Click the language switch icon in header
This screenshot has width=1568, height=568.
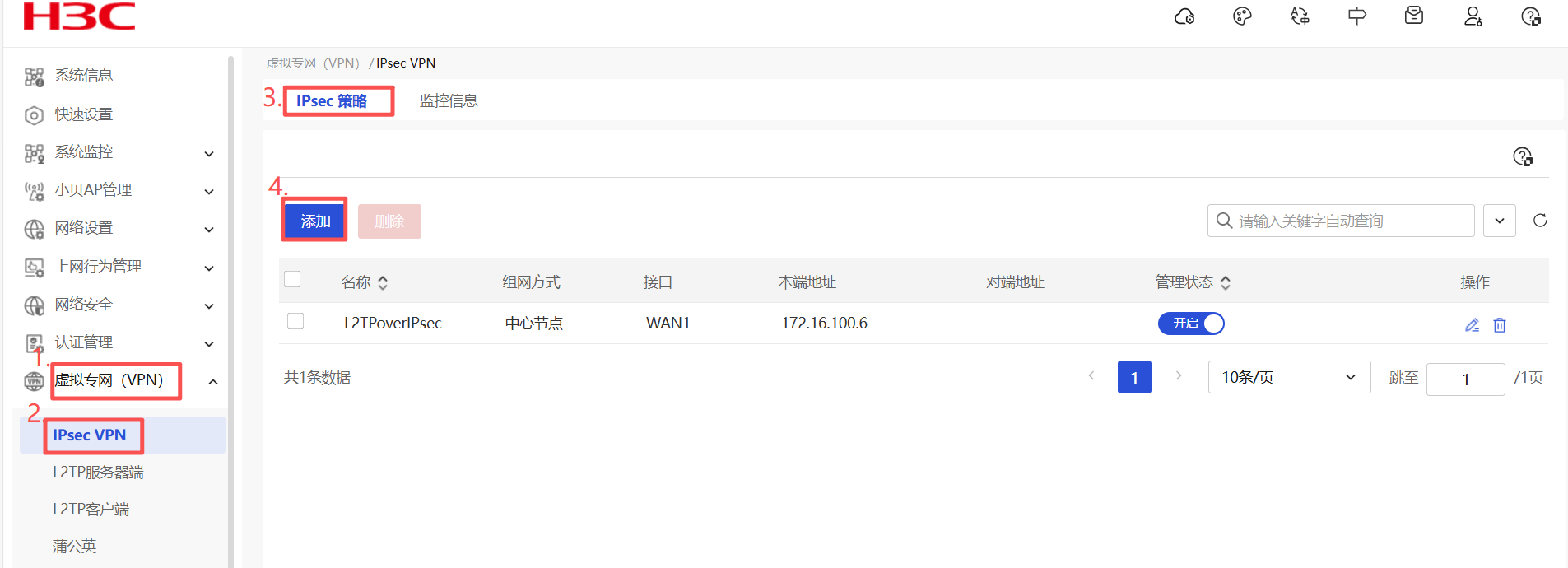pos(1300,16)
